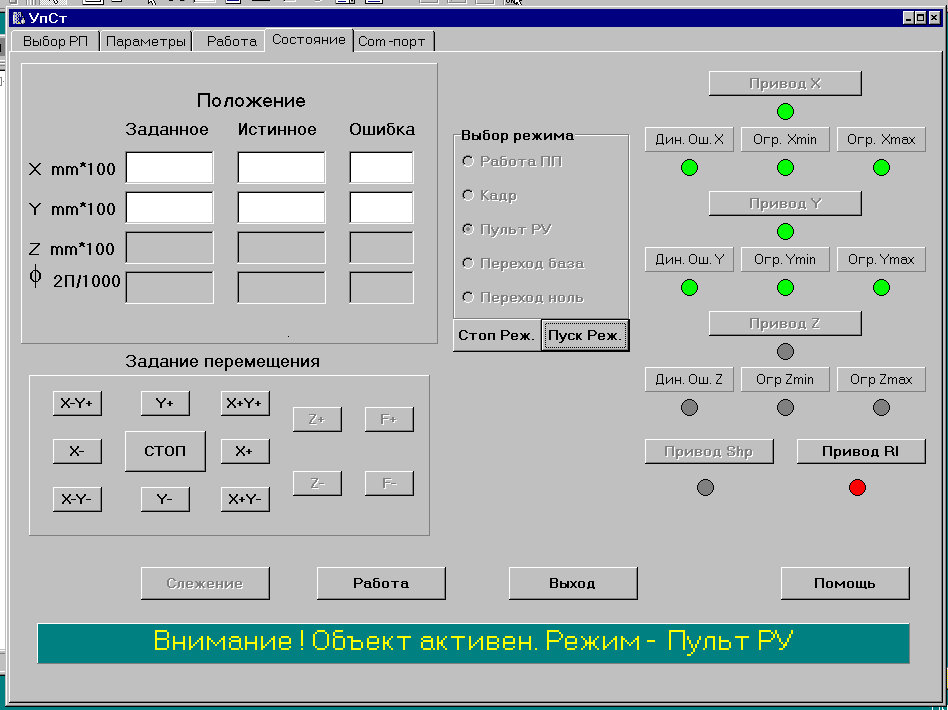Open the Параметры tab
948x710 pixels.
click(x=146, y=41)
